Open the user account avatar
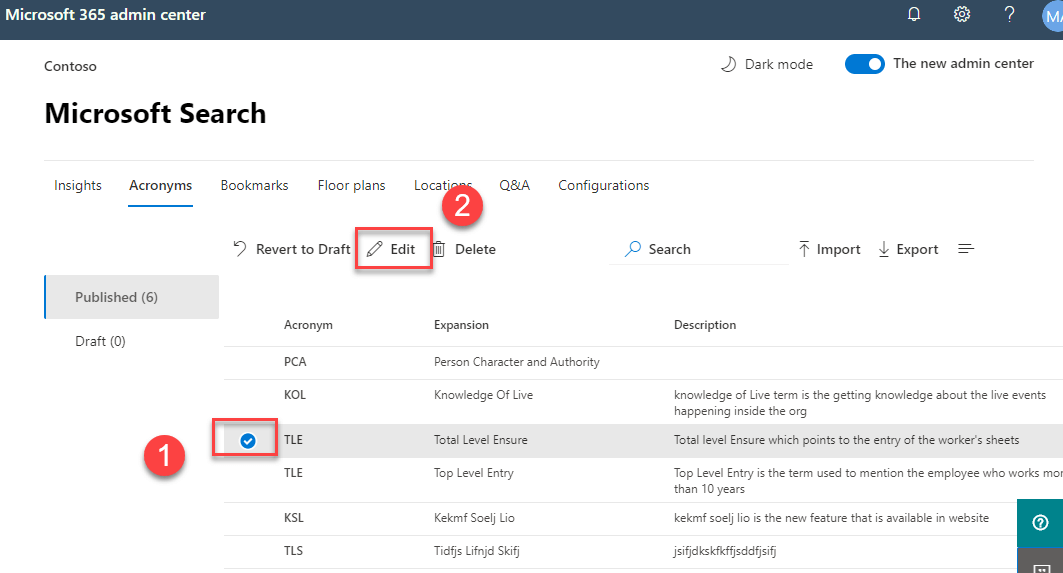The height and width of the screenshot is (573, 1063). [x=1051, y=16]
